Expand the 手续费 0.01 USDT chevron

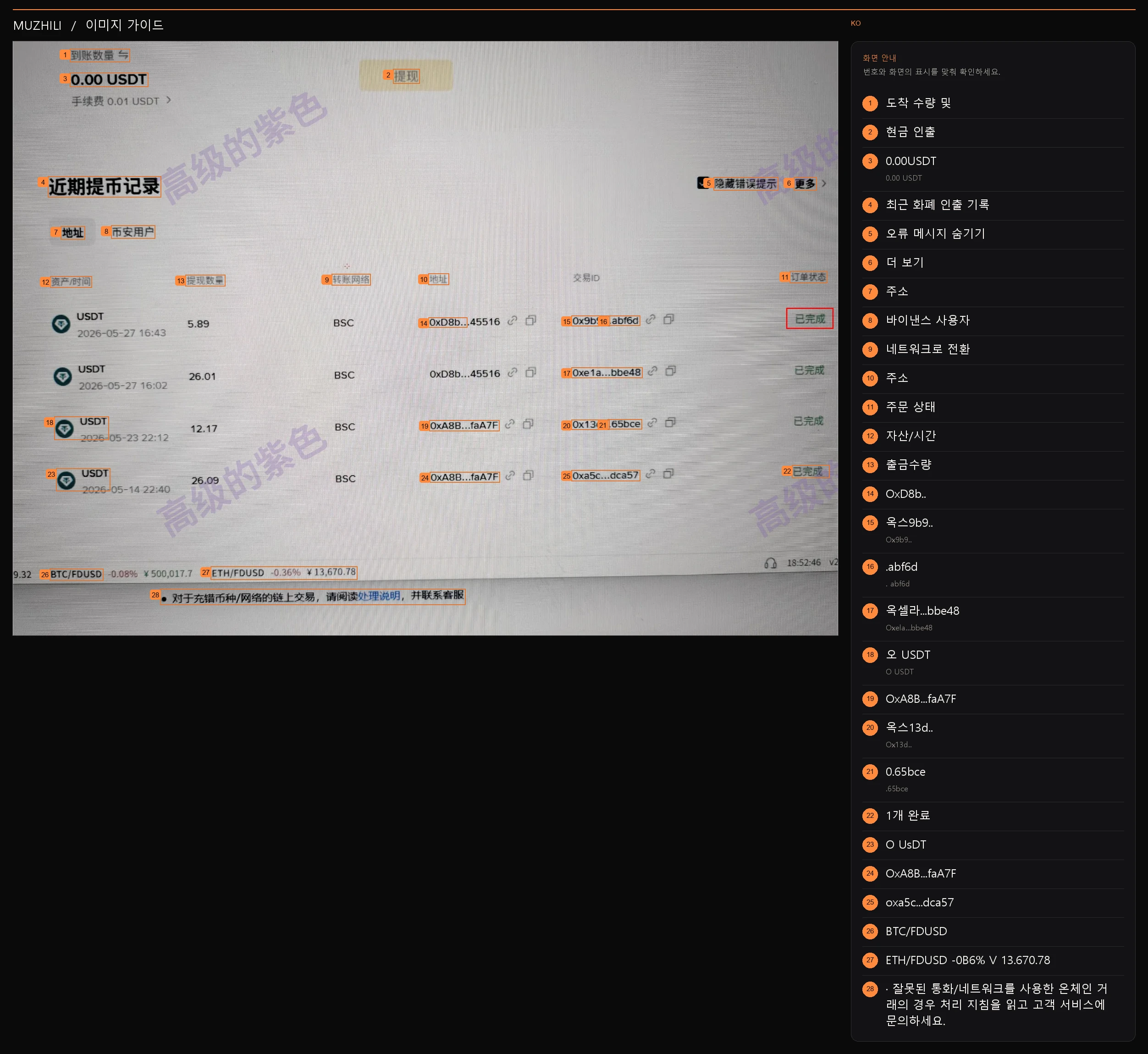tap(168, 100)
